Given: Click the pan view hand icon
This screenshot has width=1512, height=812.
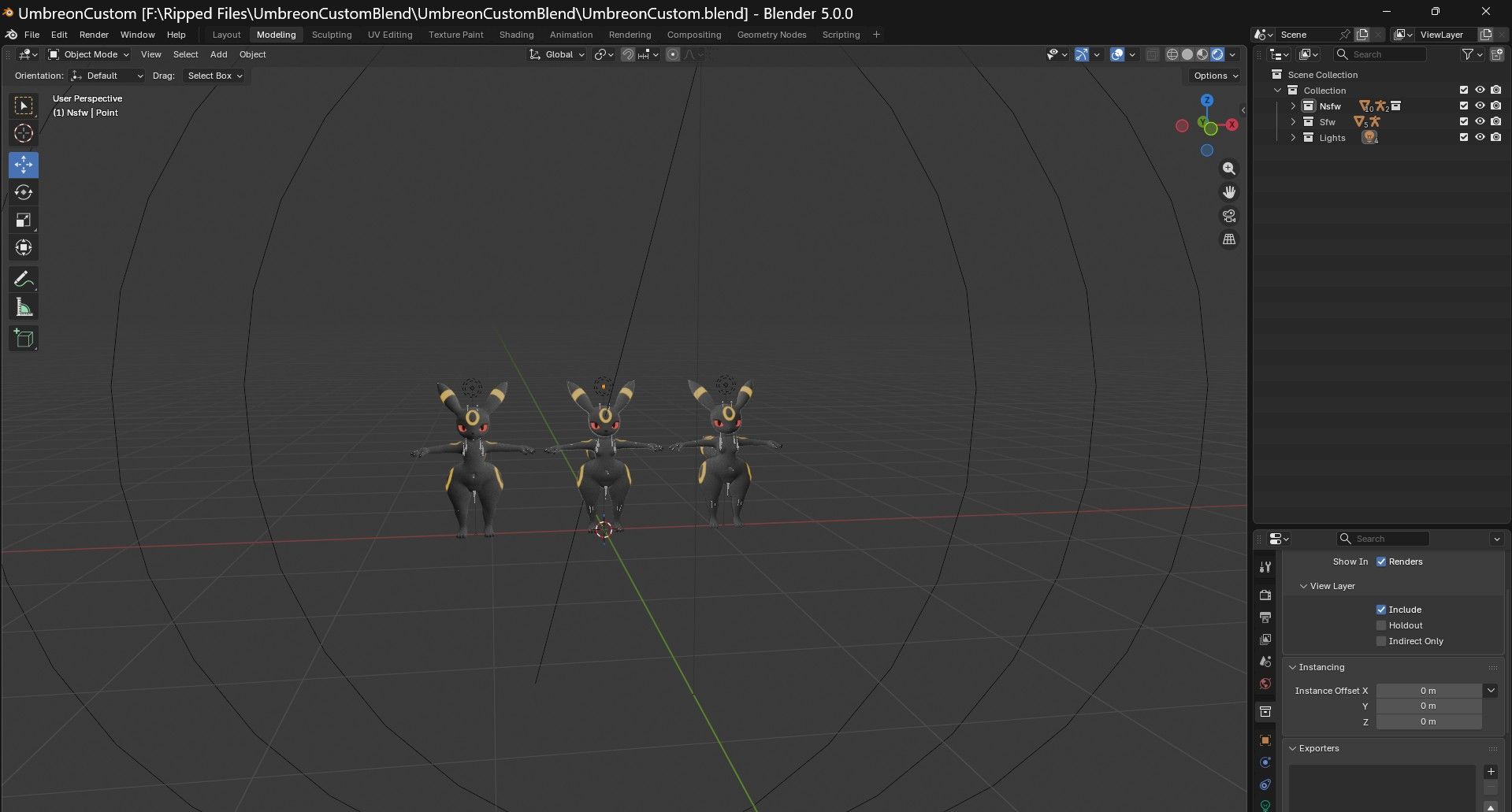Looking at the screenshot, I should pos(1229,192).
